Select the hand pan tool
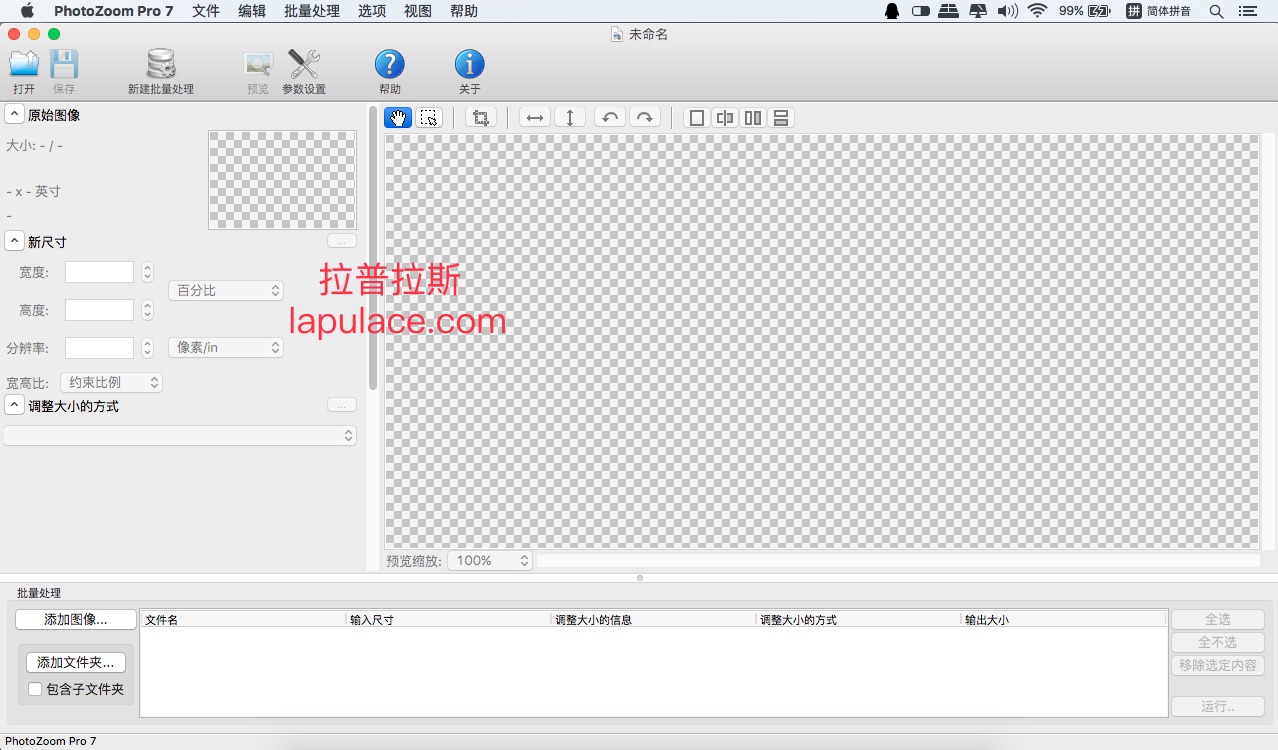The height and width of the screenshot is (750, 1278). [398, 118]
